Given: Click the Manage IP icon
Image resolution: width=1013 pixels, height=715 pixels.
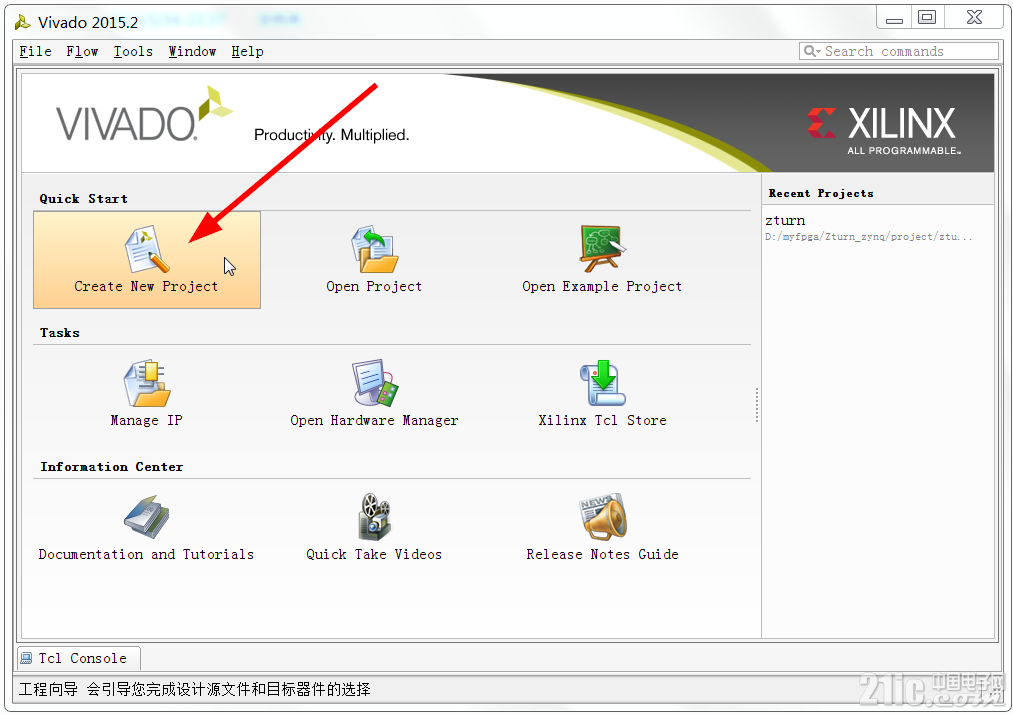Looking at the screenshot, I should click(x=147, y=383).
